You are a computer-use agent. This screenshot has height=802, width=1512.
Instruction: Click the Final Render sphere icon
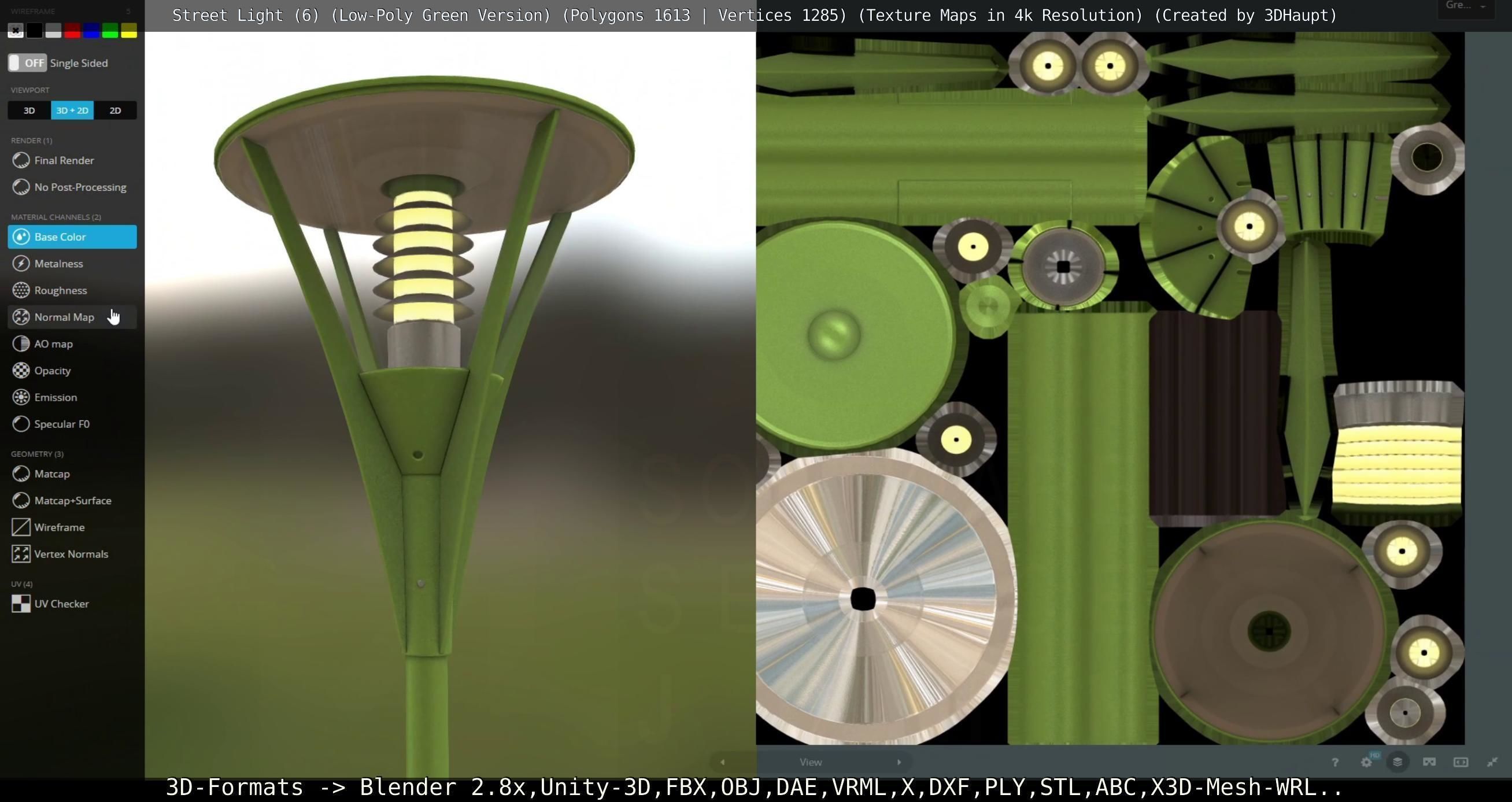coord(21,160)
